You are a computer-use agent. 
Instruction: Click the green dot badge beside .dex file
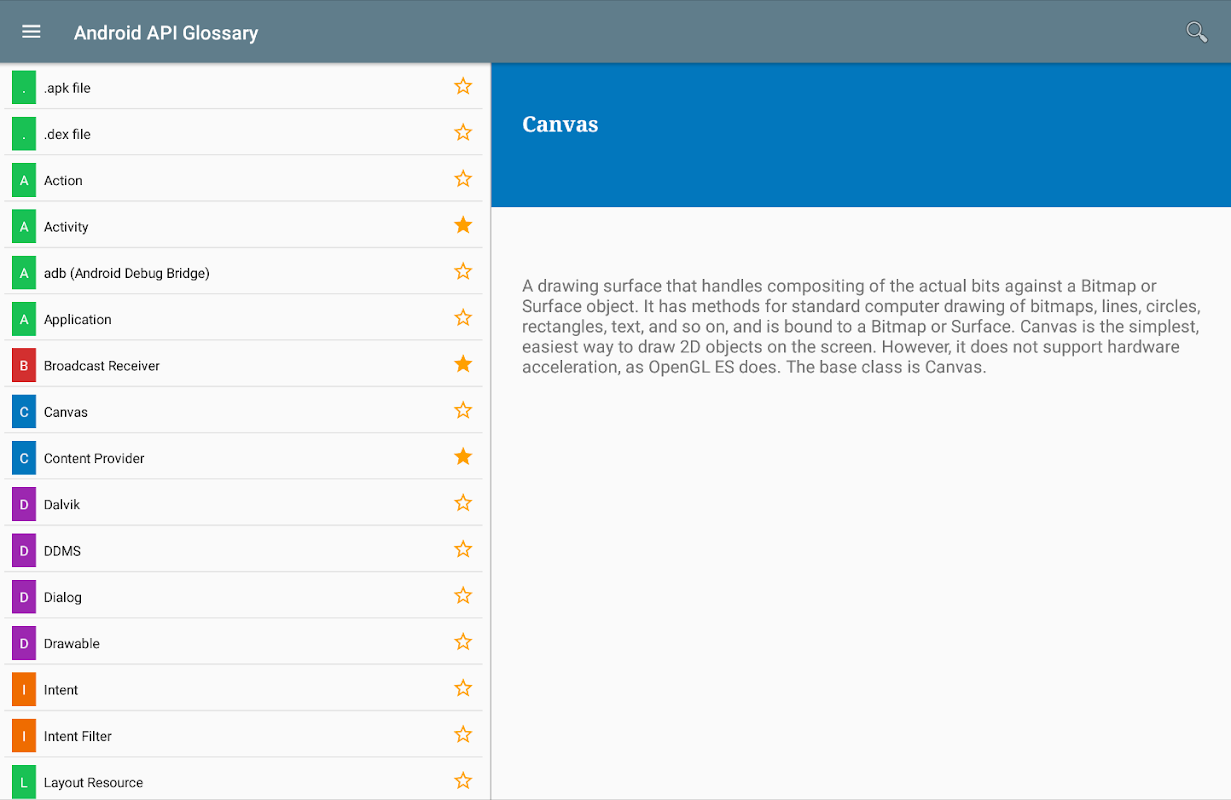coord(24,134)
